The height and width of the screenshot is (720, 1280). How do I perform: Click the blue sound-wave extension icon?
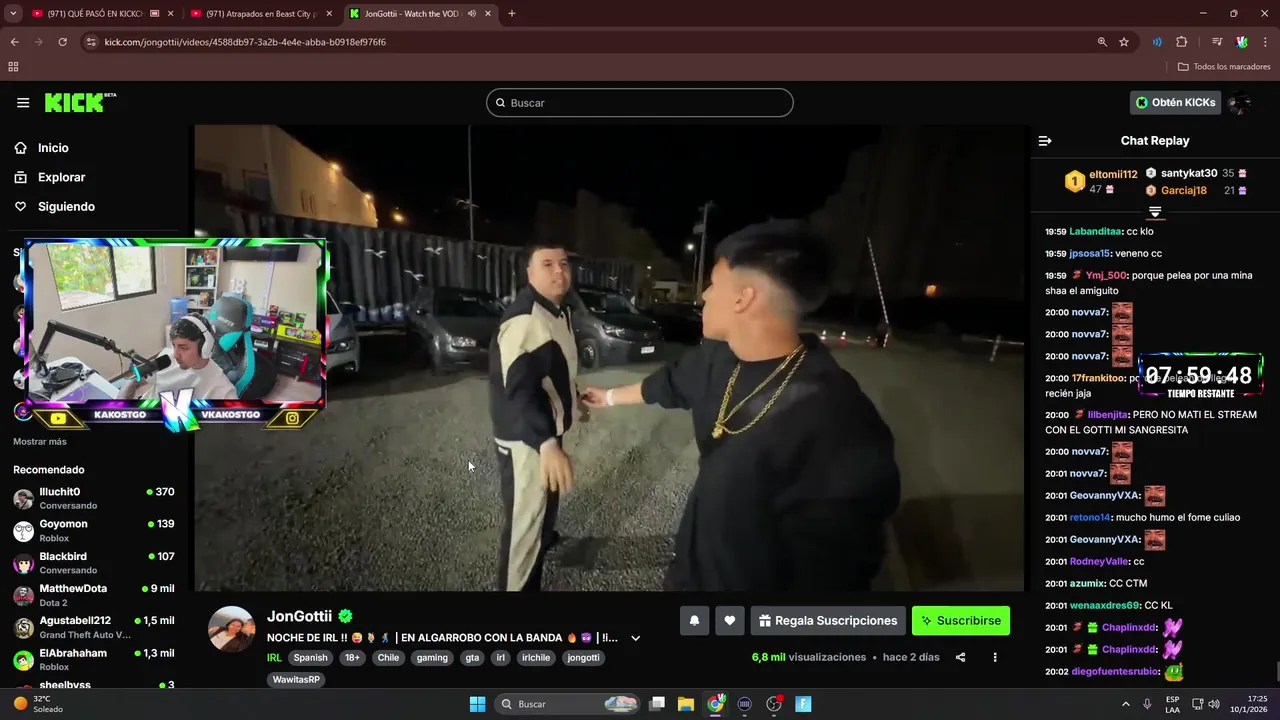click(1157, 42)
